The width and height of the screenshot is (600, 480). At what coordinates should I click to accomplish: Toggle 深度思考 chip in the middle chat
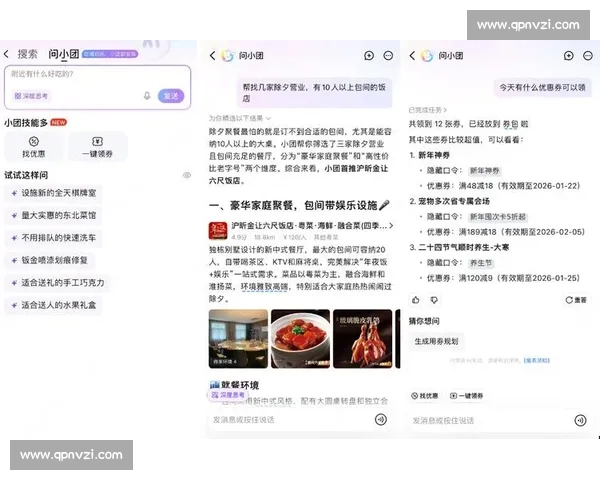228,395
